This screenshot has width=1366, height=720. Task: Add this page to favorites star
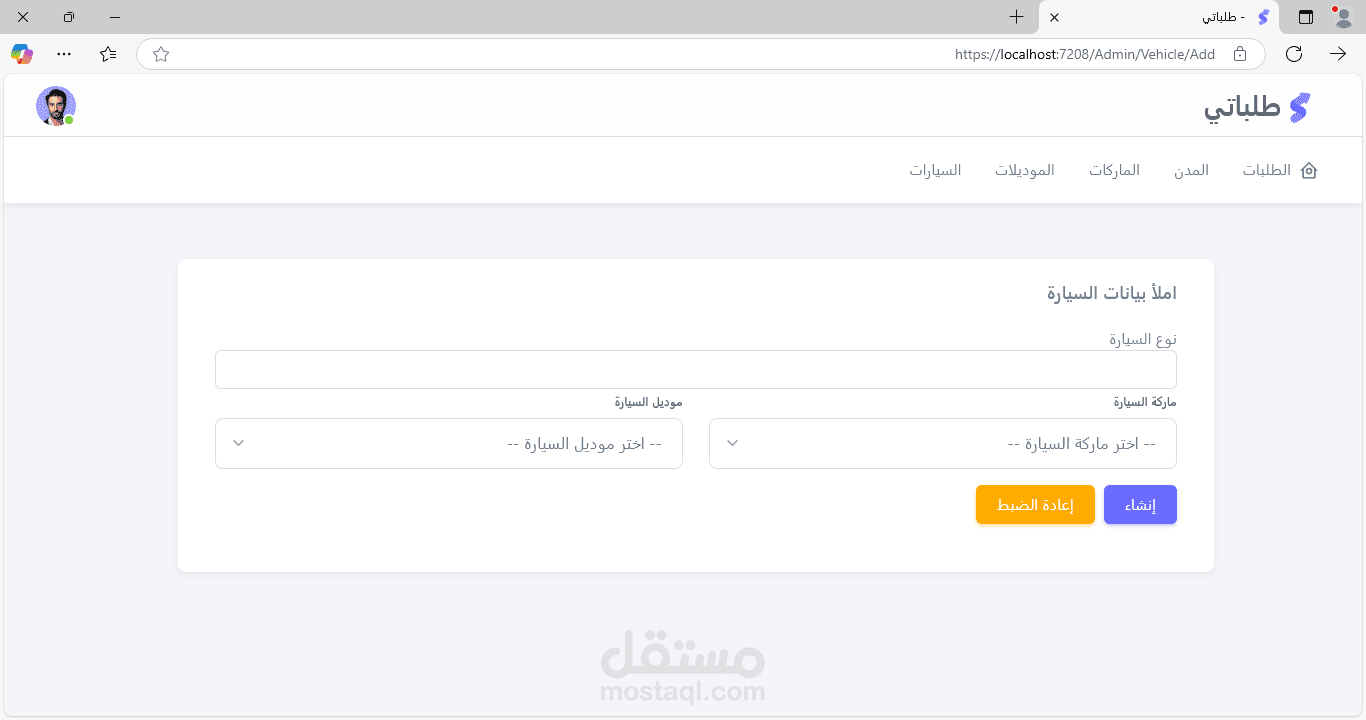coord(161,54)
